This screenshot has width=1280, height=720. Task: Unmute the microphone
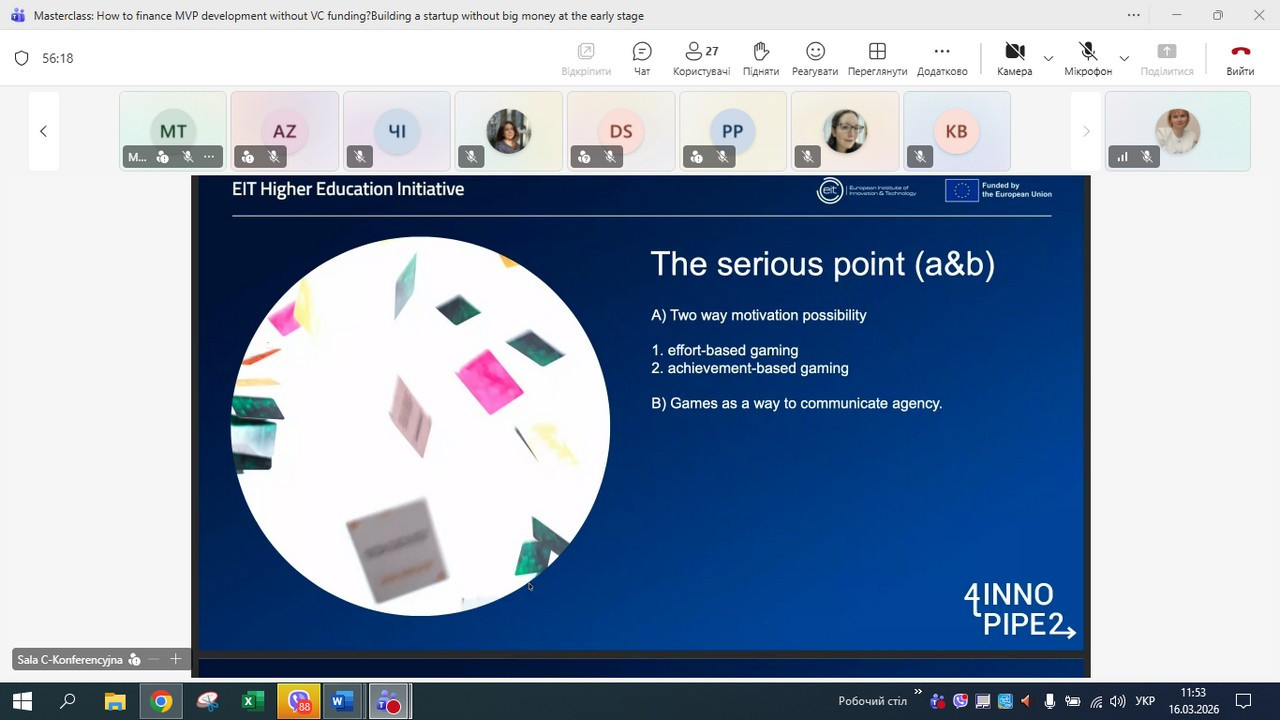(1087, 52)
